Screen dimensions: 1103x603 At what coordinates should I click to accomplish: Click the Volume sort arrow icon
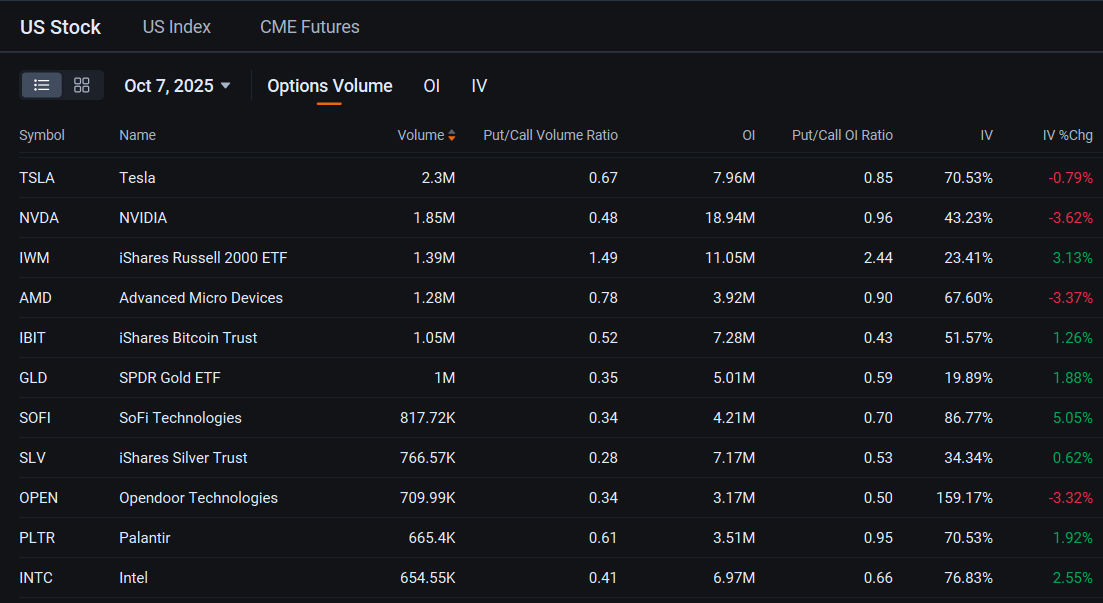452,135
